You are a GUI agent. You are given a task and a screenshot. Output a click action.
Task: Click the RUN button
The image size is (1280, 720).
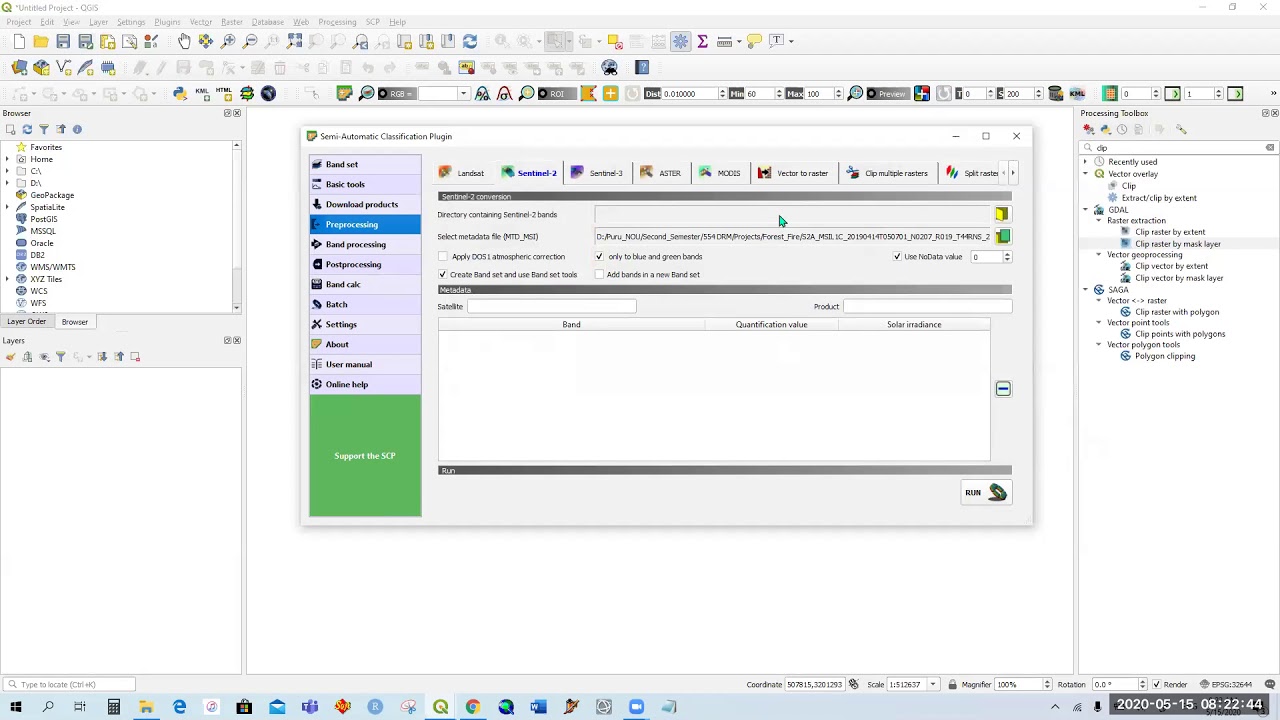(x=985, y=492)
